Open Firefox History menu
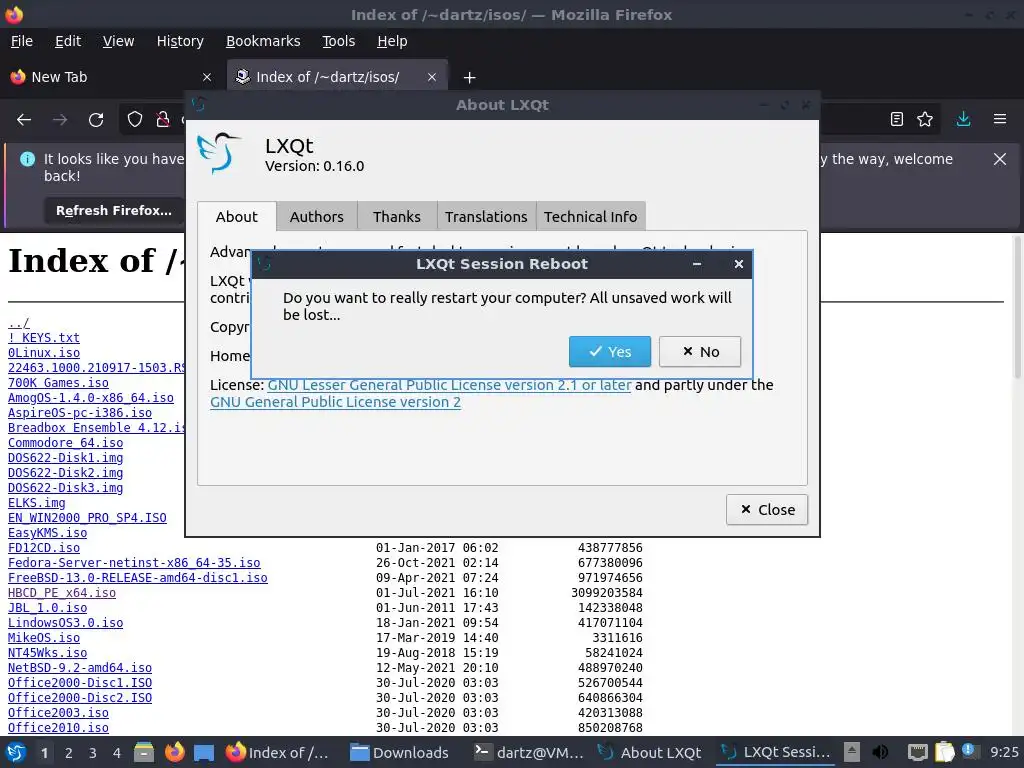 (180, 41)
